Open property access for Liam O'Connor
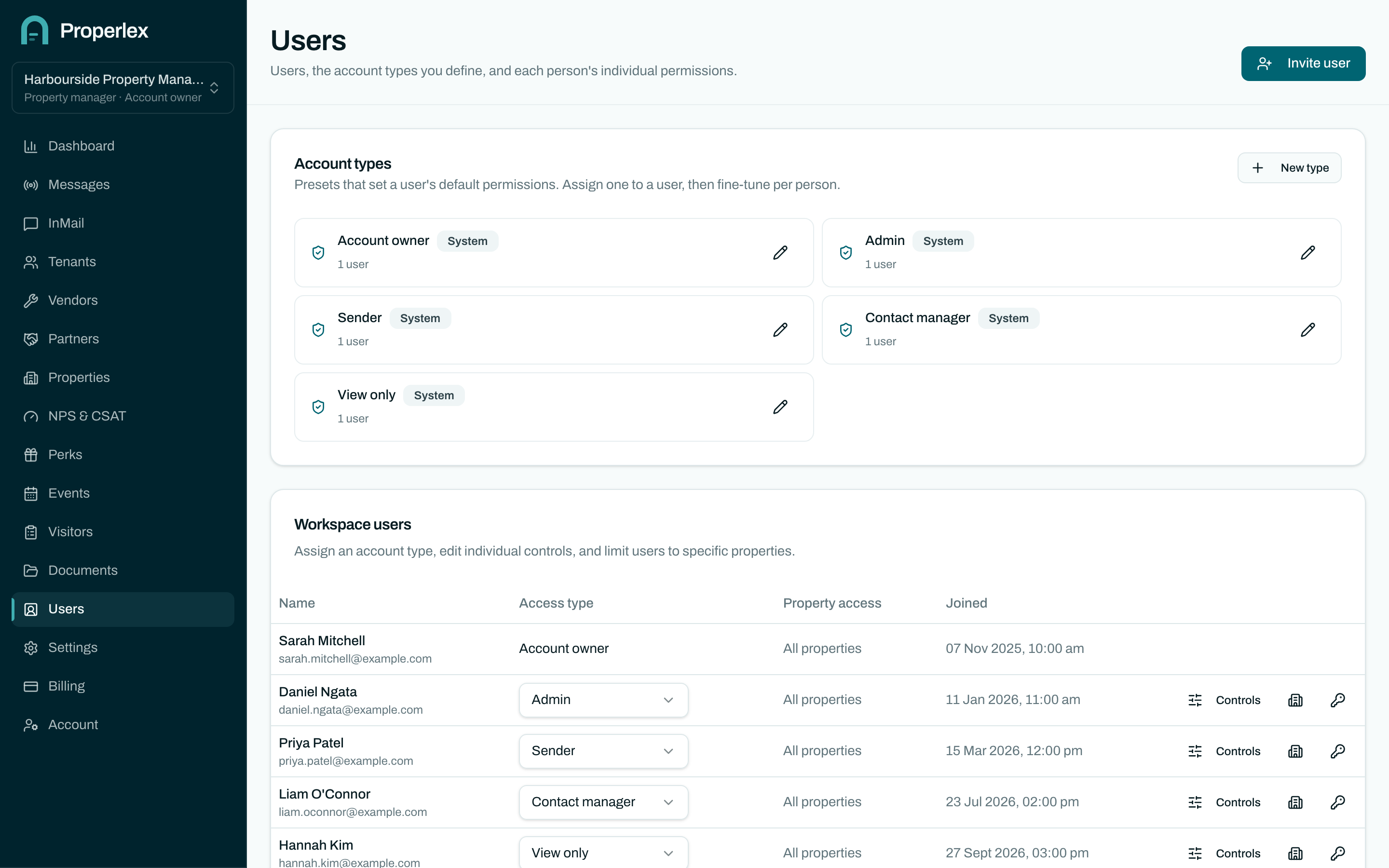1389x868 pixels. pyautogui.click(x=1295, y=802)
